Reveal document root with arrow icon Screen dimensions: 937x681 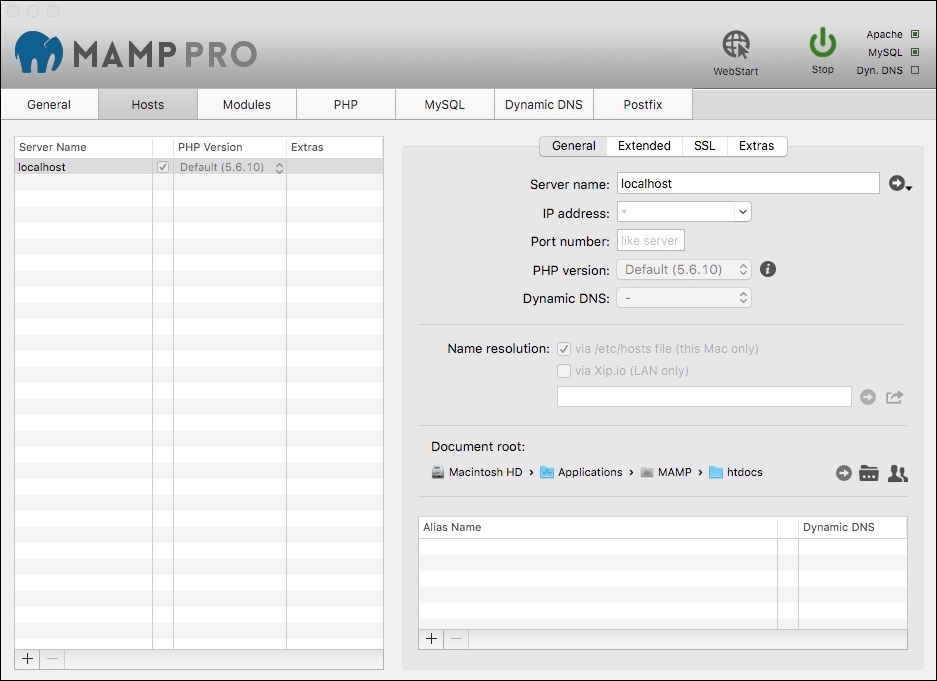tap(844, 473)
